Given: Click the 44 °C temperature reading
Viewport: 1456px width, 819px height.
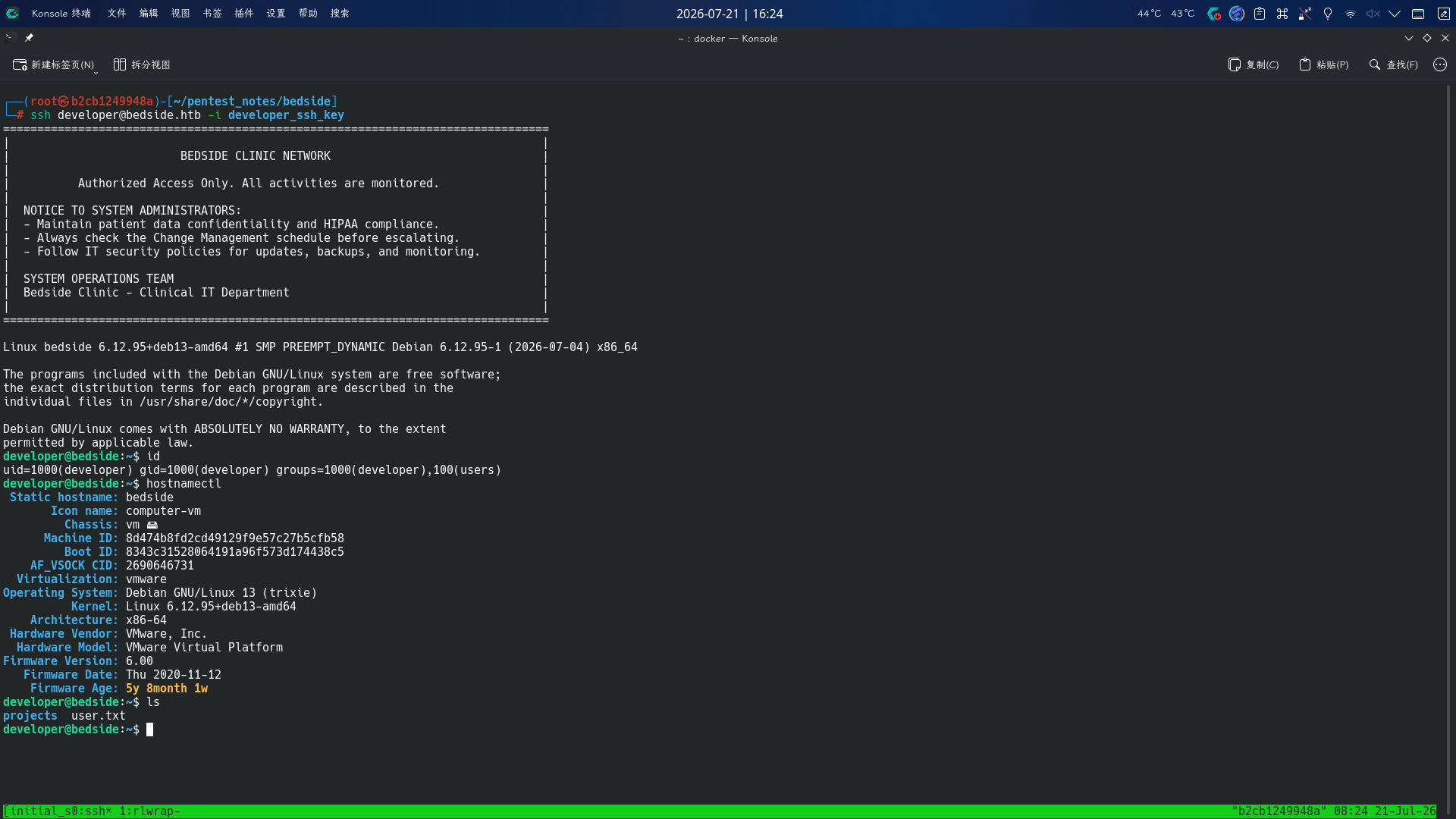Looking at the screenshot, I should [1149, 14].
